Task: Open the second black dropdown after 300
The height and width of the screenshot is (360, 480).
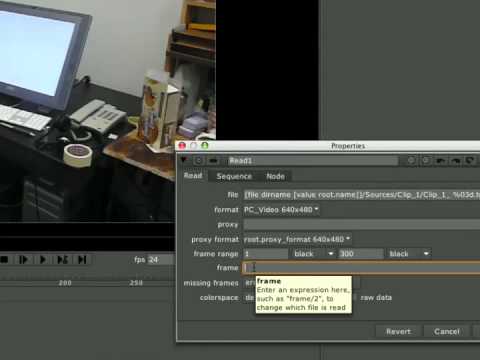Action: 409,254
